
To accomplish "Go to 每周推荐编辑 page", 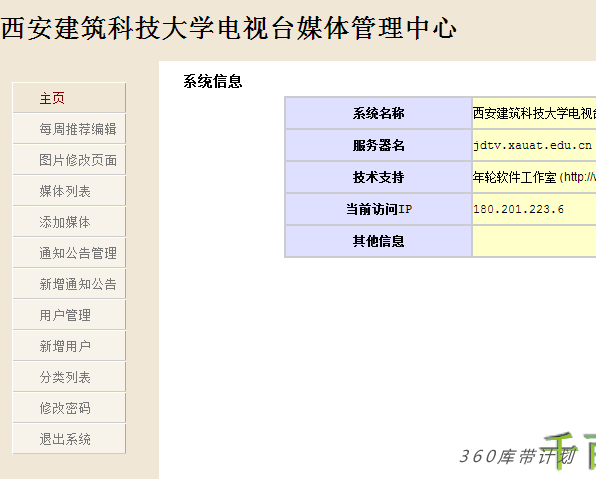I will click(x=69, y=129).
